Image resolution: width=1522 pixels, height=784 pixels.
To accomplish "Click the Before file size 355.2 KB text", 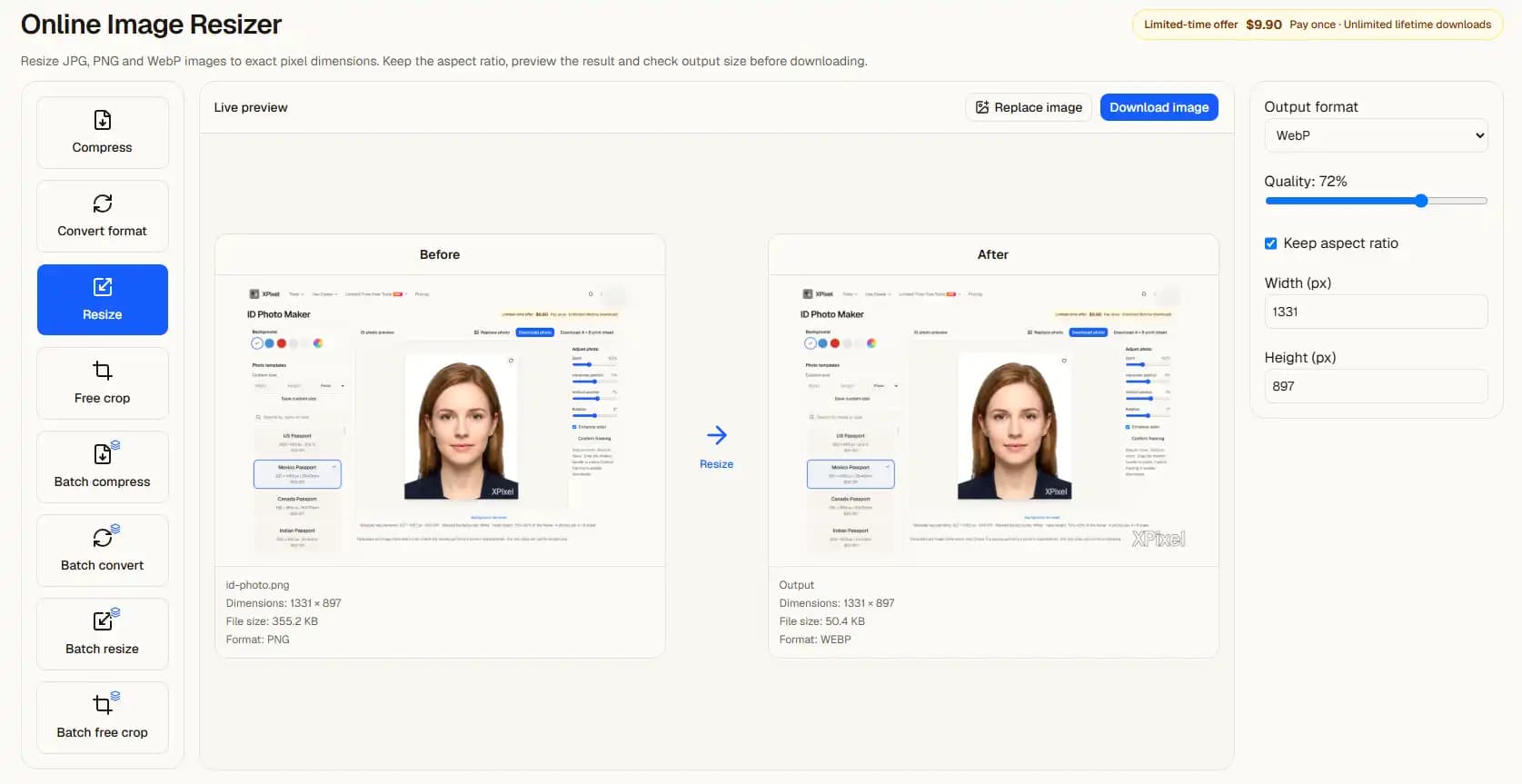I will (272, 621).
